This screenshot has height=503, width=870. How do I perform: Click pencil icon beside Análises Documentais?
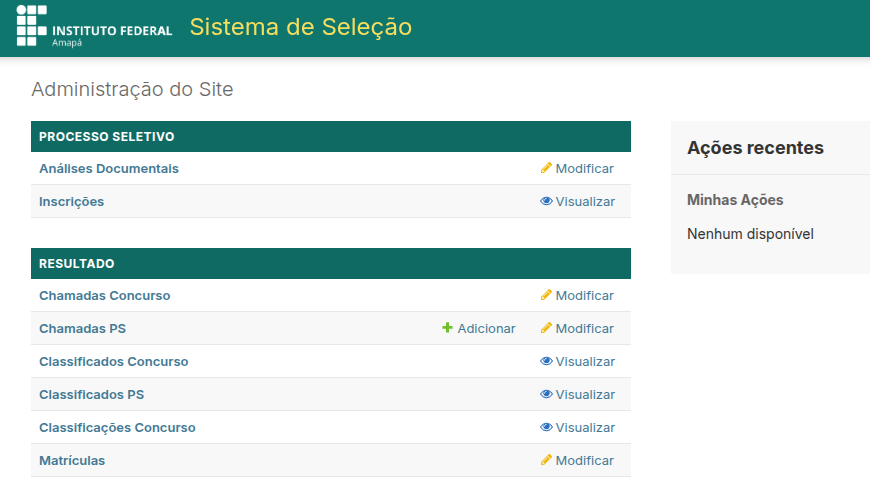pyautogui.click(x=546, y=168)
